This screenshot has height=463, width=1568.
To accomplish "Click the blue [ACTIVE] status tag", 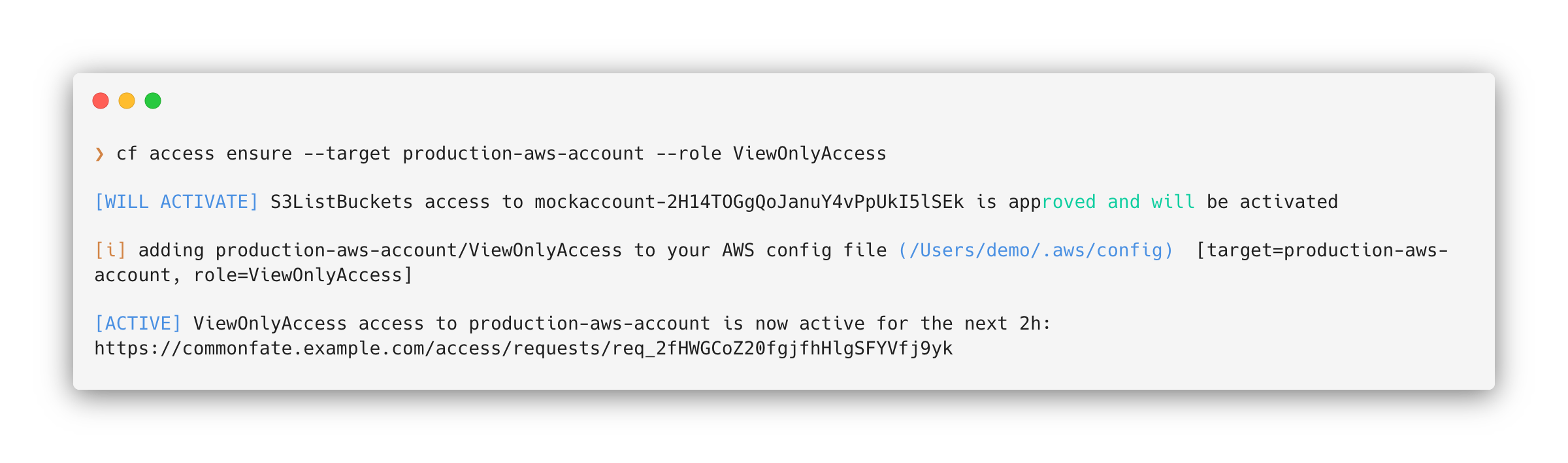I will (138, 324).
